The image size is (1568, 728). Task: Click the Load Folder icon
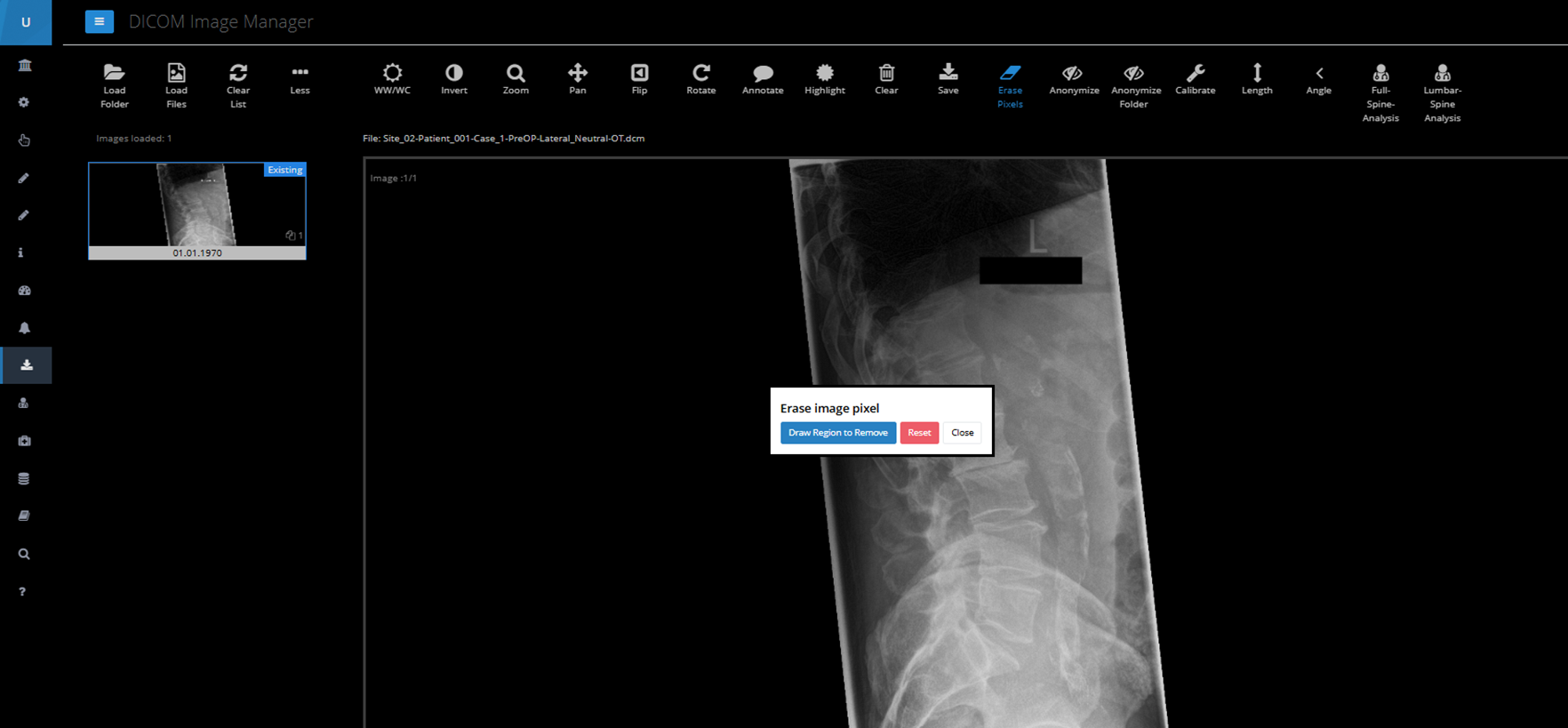114,73
